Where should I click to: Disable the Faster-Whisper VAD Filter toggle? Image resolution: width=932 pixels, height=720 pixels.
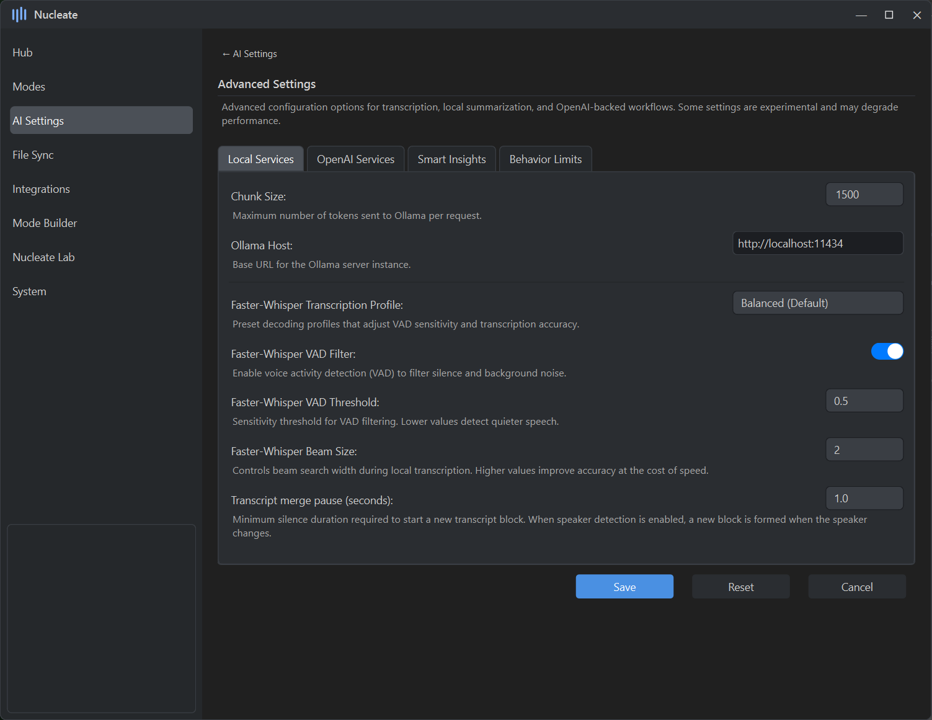tap(886, 351)
